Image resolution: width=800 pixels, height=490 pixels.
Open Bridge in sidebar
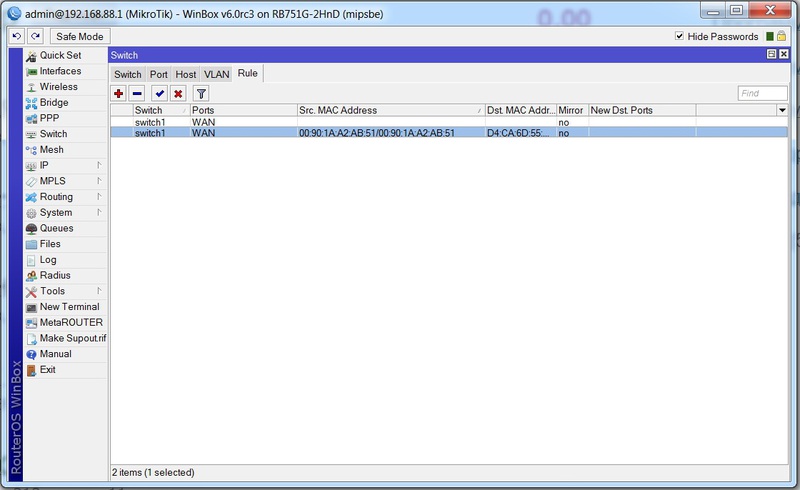point(65,103)
